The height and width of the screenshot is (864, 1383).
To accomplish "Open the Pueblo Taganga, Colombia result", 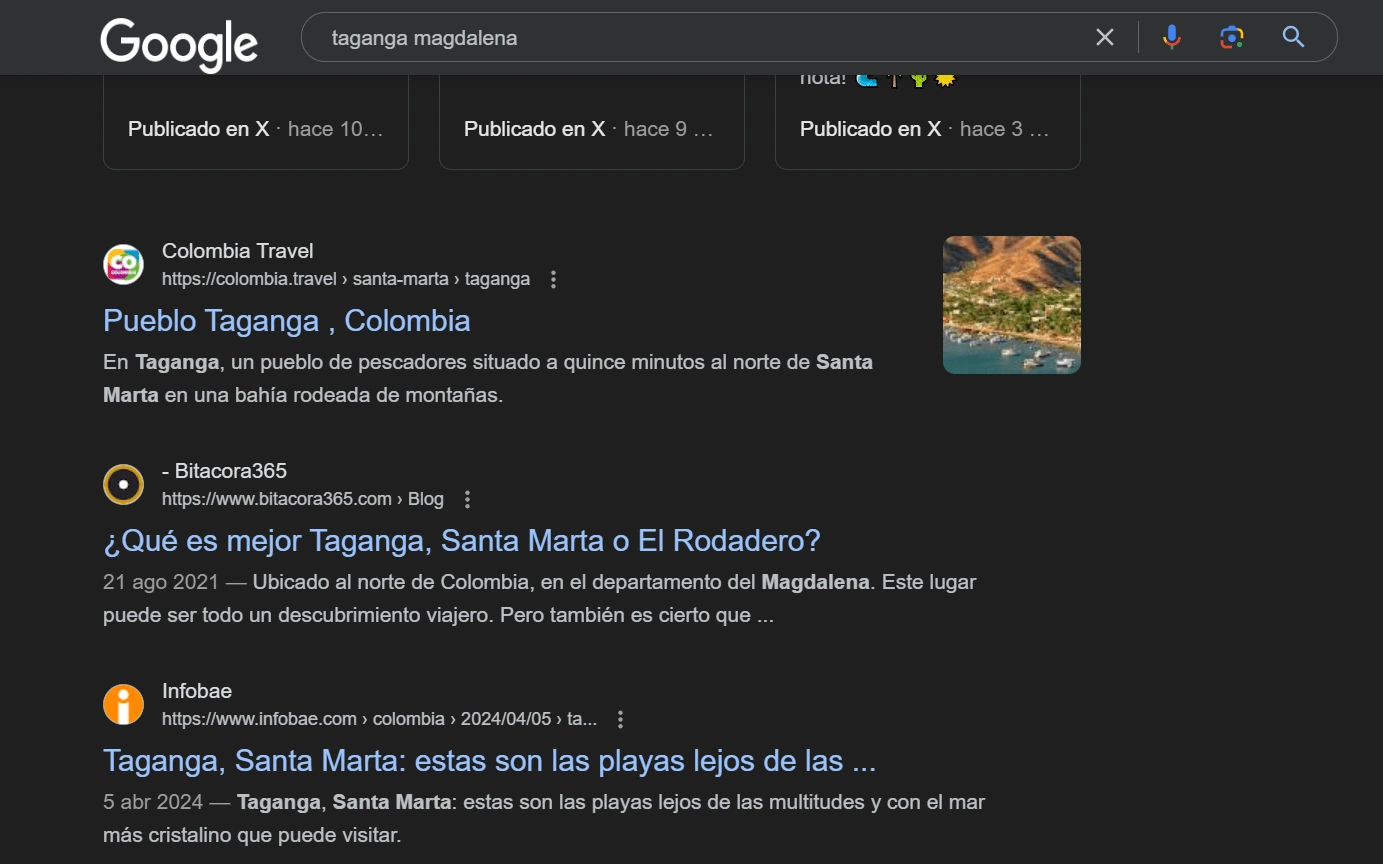I will pos(287,321).
